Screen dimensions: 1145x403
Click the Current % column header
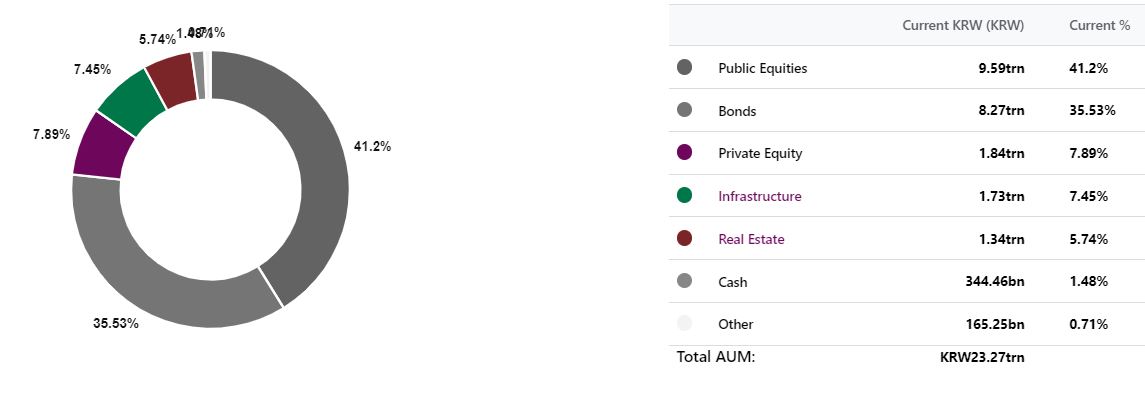coord(1099,26)
